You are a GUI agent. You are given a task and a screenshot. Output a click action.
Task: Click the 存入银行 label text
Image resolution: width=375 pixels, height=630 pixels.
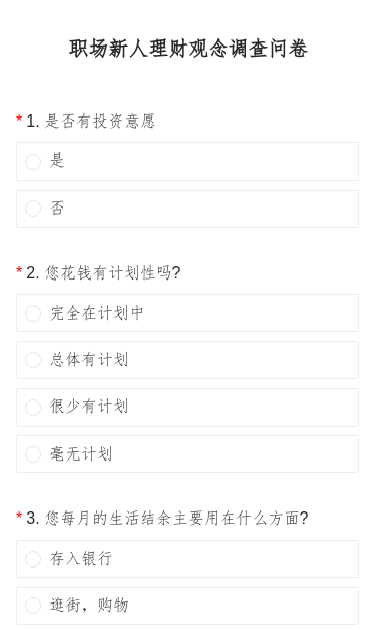[x=81, y=558]
